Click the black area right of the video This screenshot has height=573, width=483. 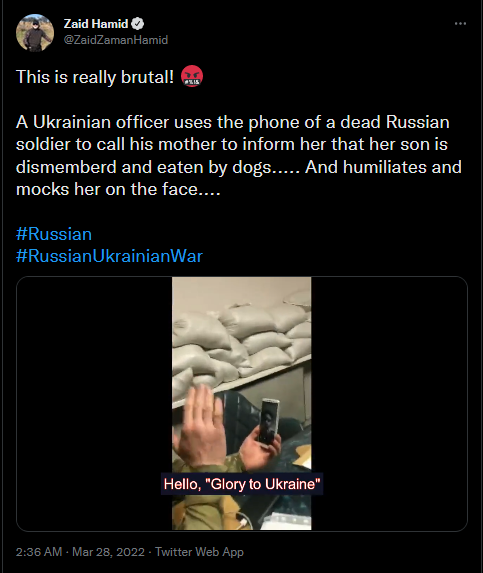389,403
